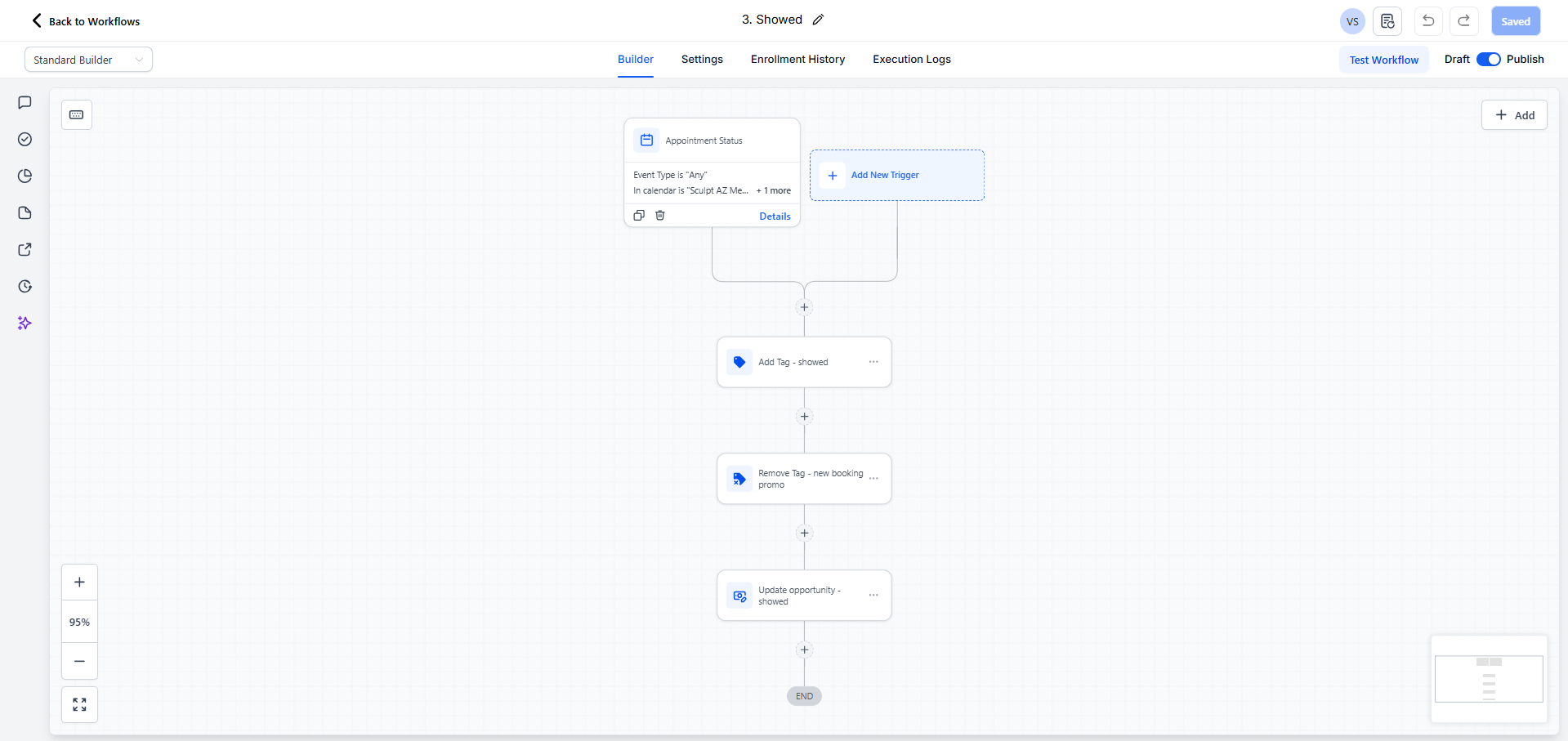Click the workflow minimap thumbnail
This screenshot has width=1568, height=741.
[1488, 679]
